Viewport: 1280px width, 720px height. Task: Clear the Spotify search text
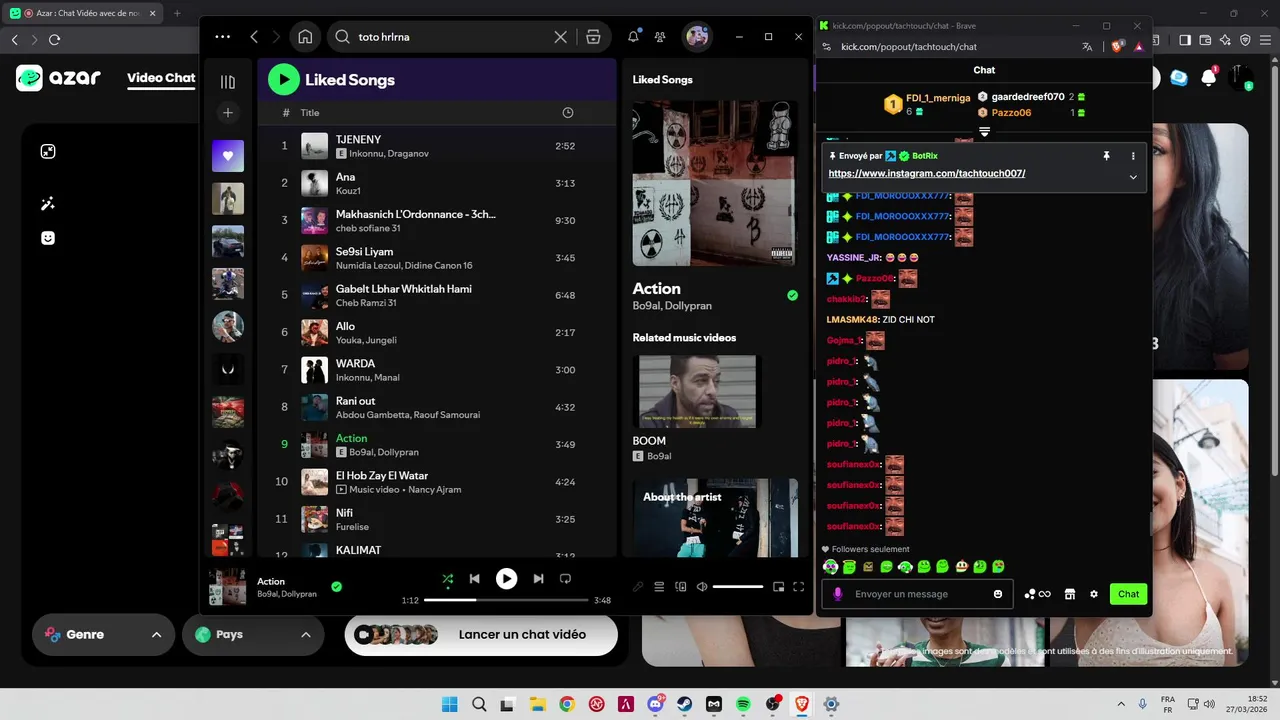point(561,37)
